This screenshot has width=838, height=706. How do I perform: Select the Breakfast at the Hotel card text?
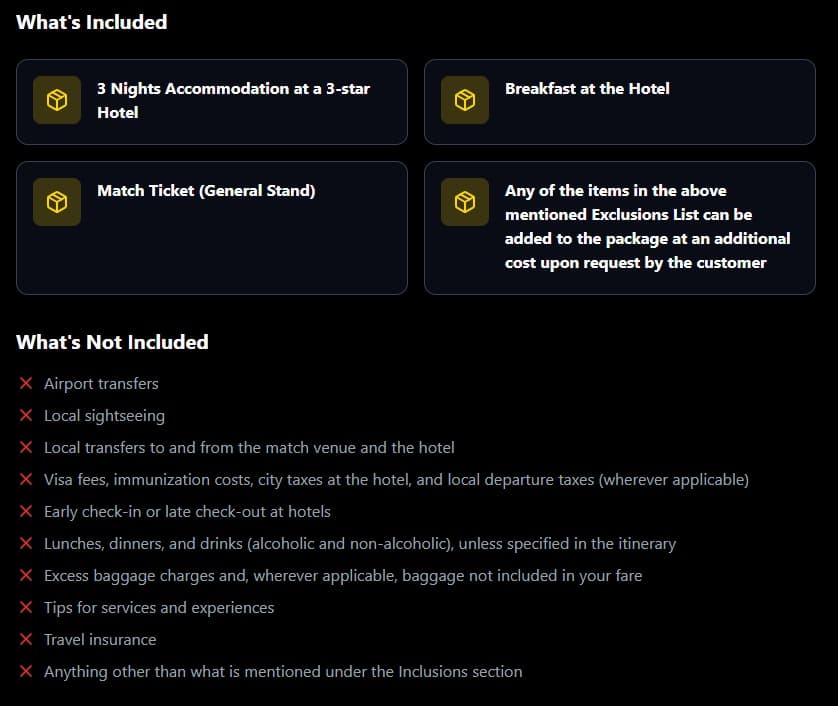coord(587,88)
